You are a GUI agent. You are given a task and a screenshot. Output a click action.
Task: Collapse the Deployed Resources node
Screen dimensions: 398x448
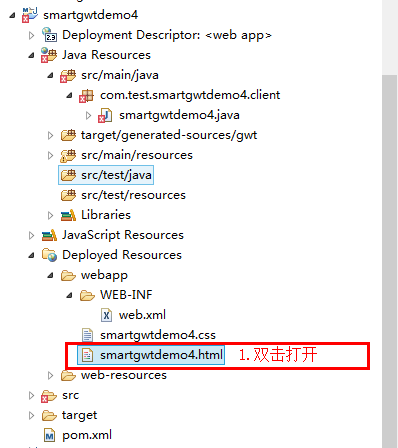click(x=31, y=255)
